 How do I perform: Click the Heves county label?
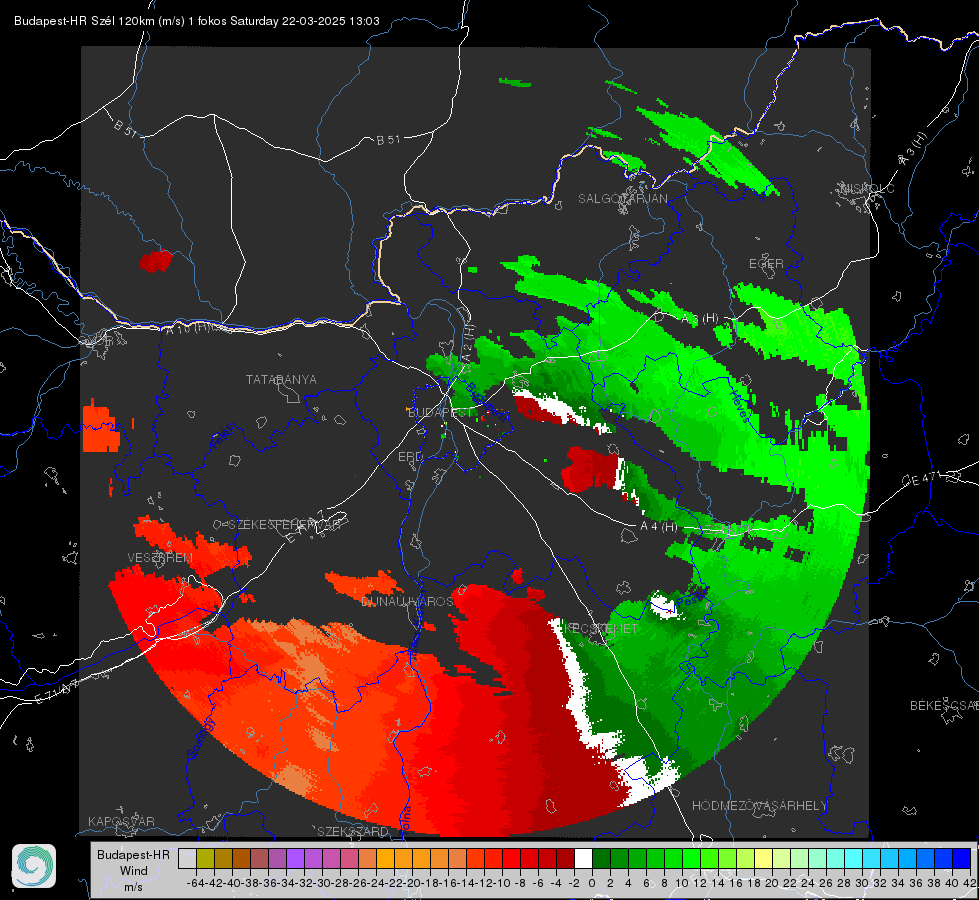737,405
